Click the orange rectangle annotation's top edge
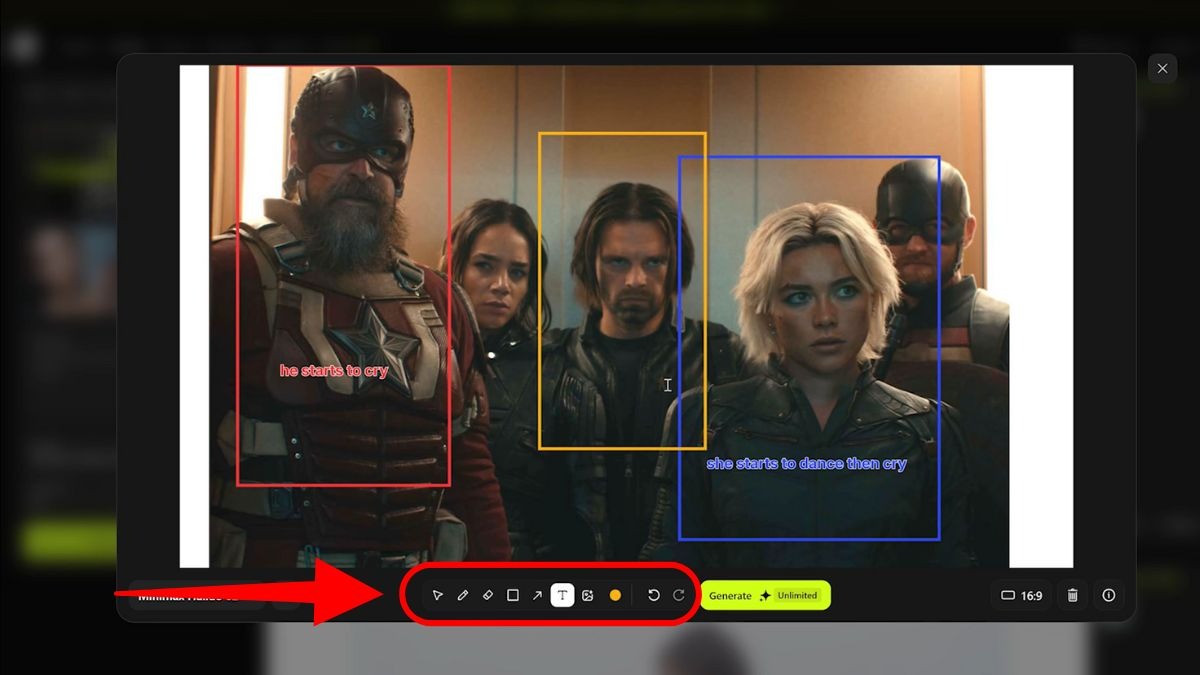 tap(622, 133)
